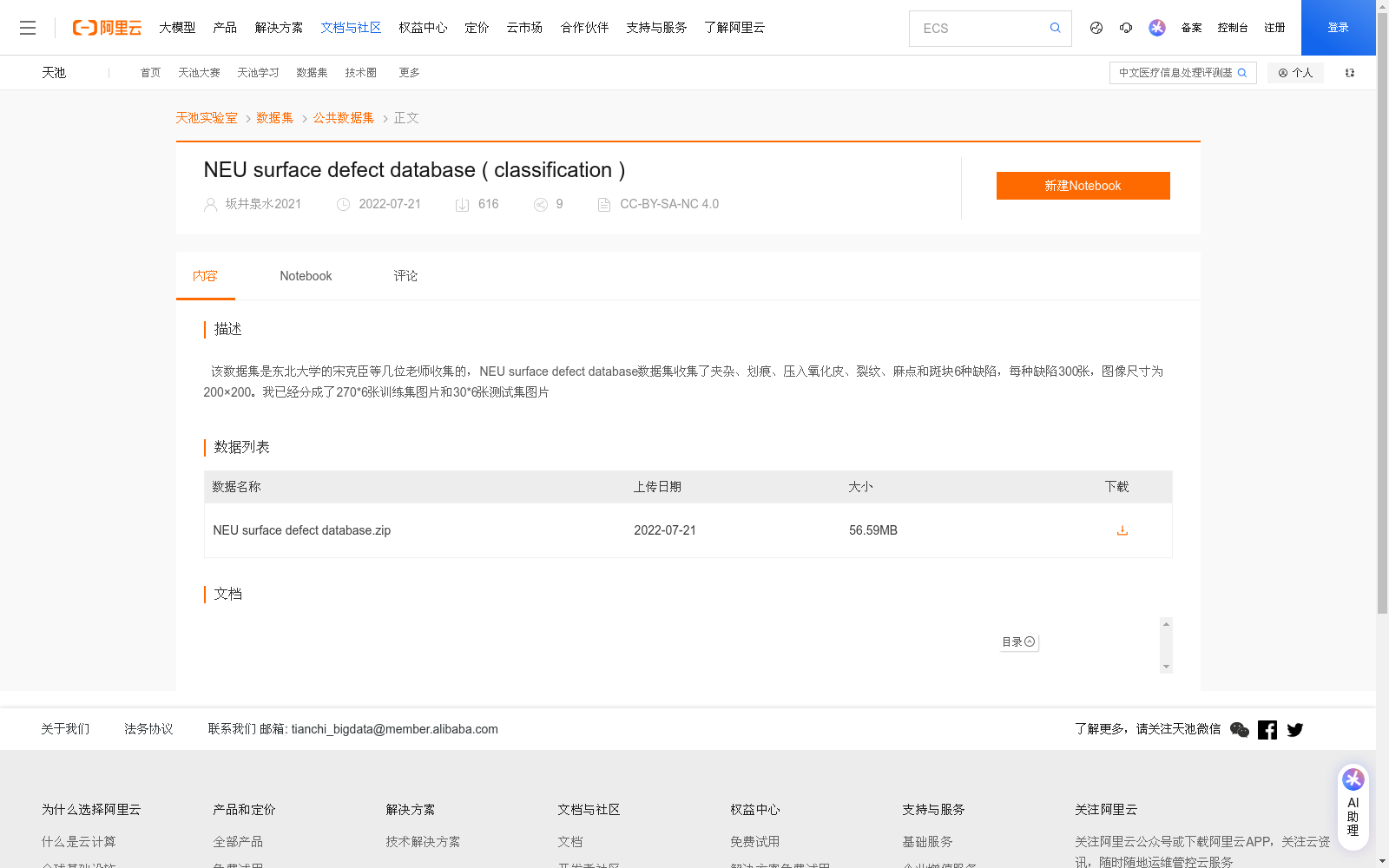The height and width of the screenshot is (868, 1389).
Task: Open 天池大赛 in the Tianchi nav
Action: 199,73
